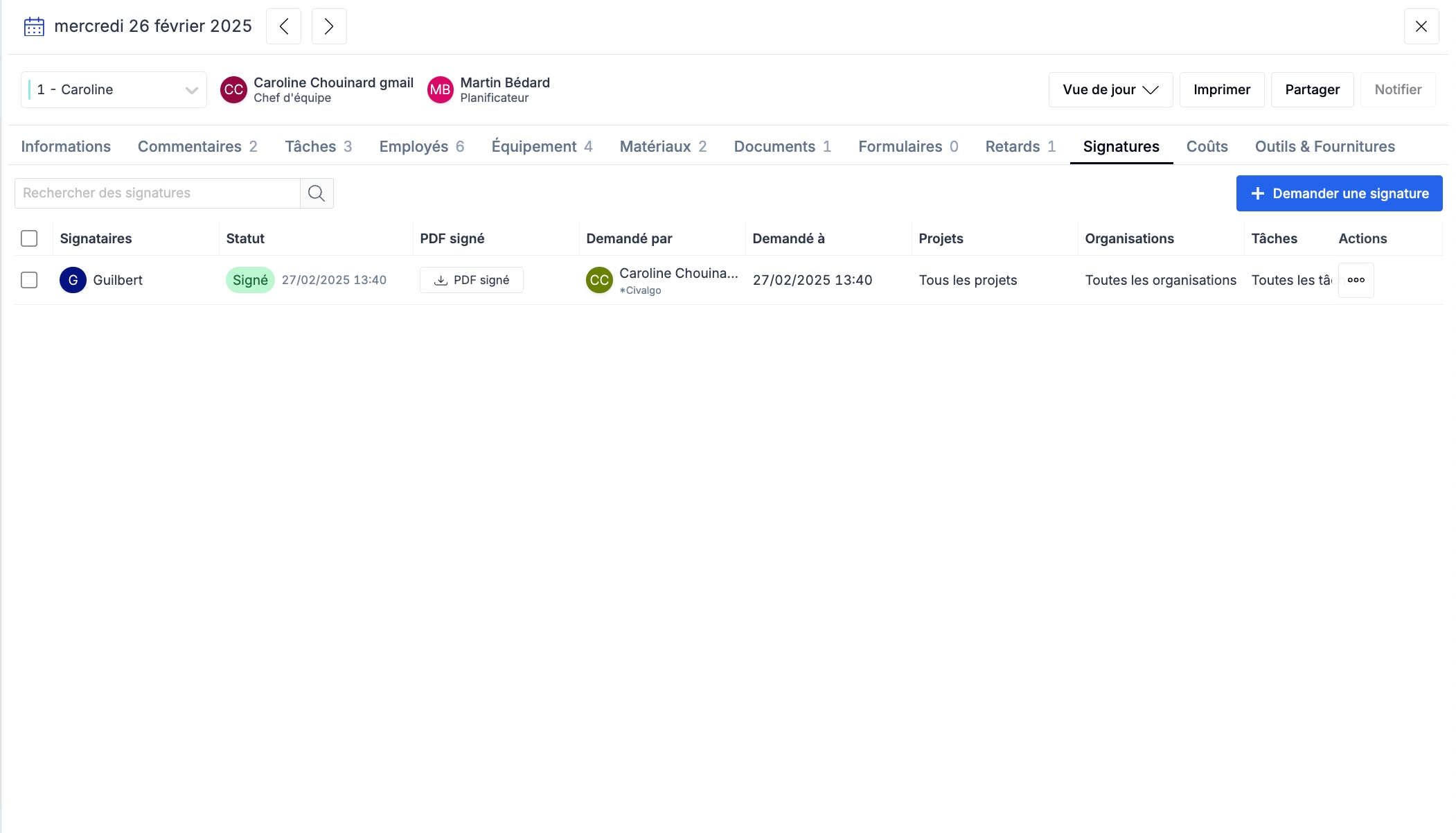This screenshot has width=1456, height=833.
Task: Go to next day arrow
Action: click(329, 26)
